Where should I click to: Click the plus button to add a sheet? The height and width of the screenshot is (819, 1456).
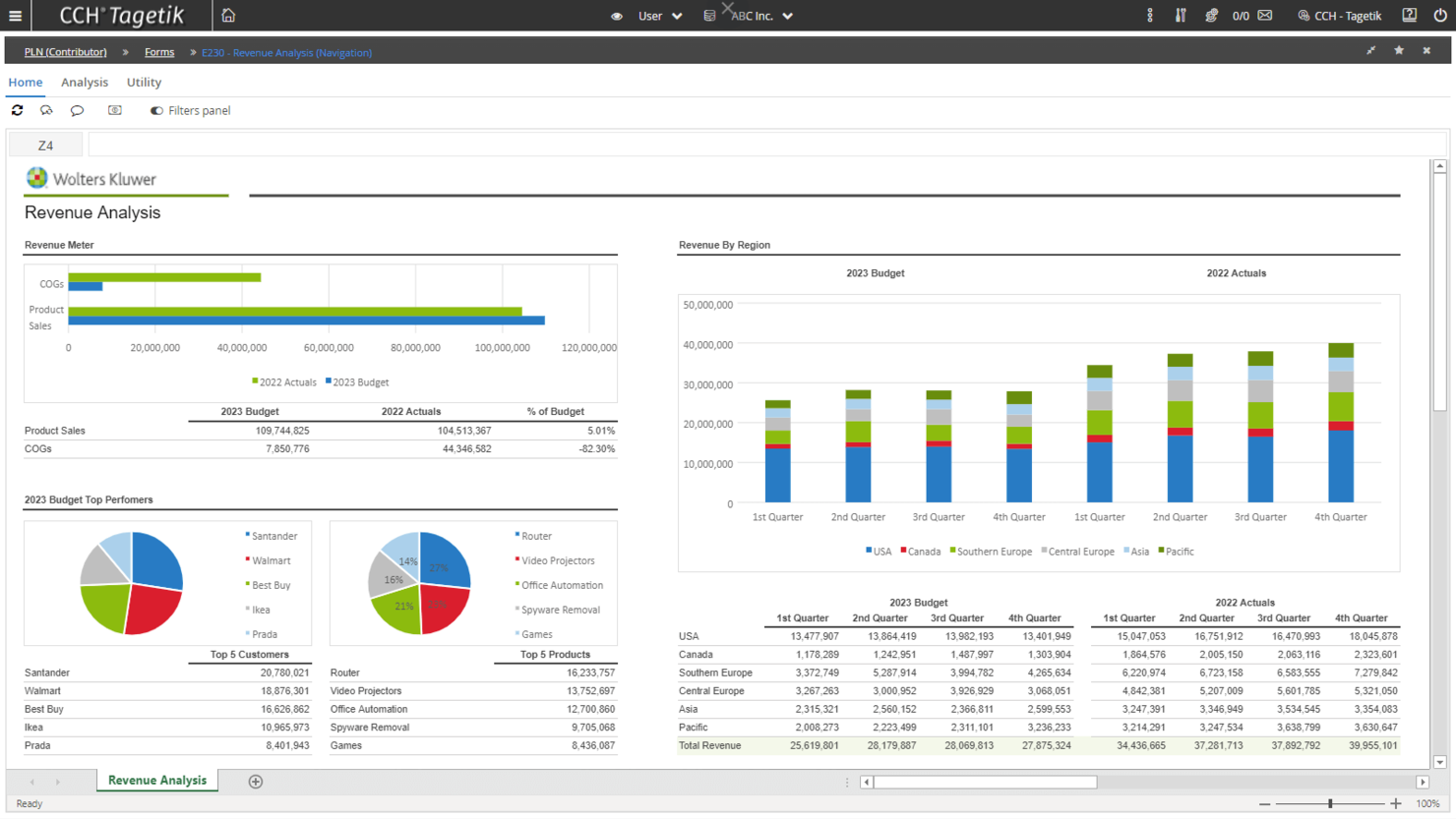[255, 781]
